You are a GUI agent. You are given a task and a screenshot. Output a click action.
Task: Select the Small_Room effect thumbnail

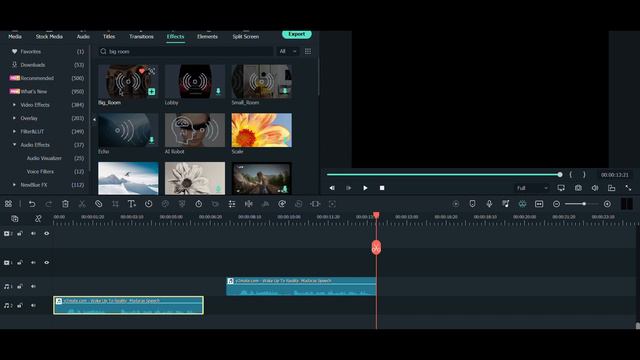point(261,81)
